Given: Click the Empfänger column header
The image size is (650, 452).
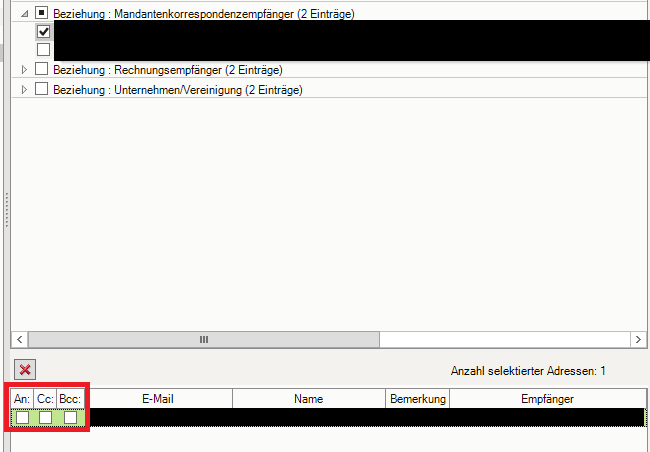Looking at the screenshot, I should pyautogui.click(x=548, y=399).
